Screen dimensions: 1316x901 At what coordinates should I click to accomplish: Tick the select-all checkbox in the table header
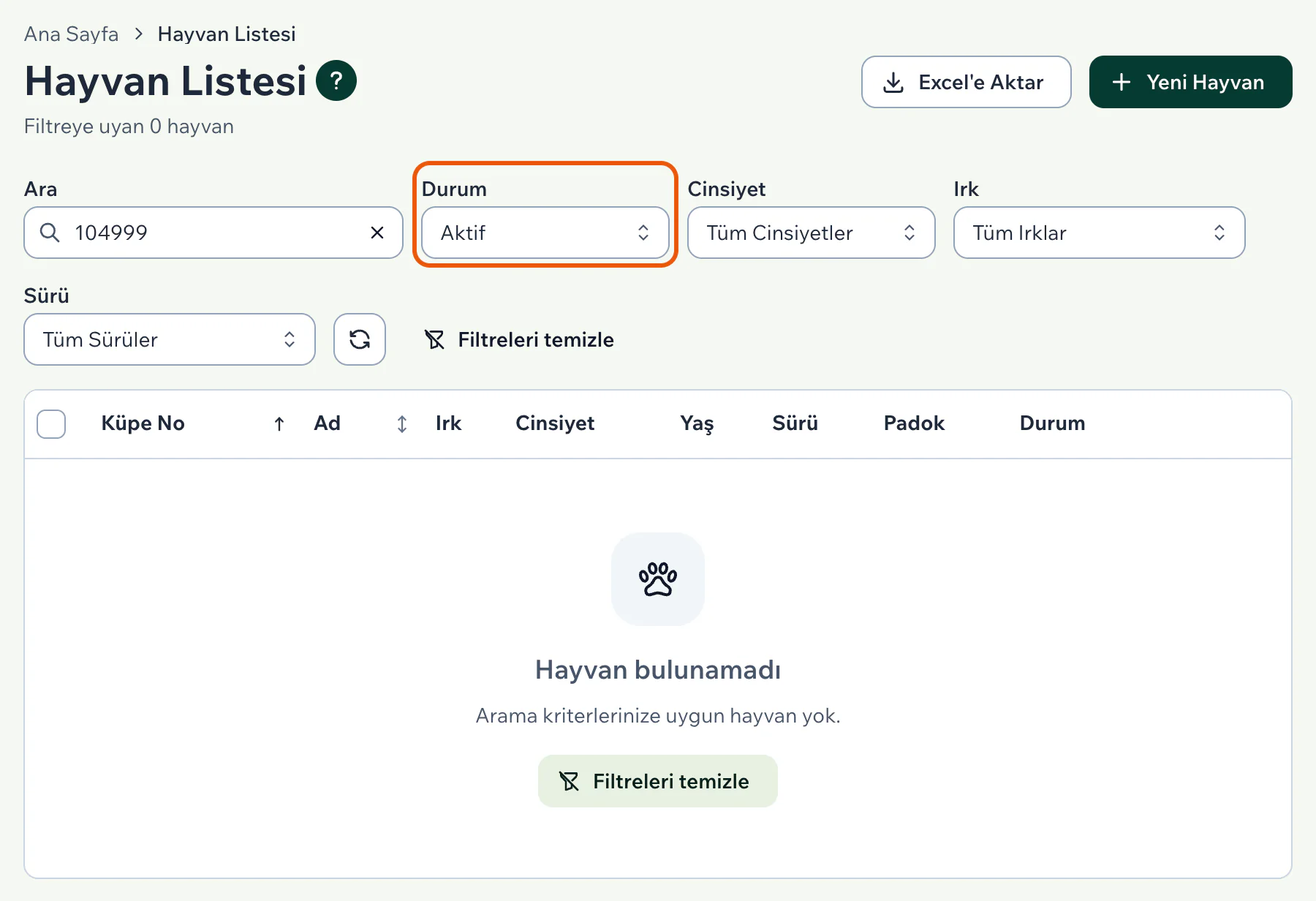51,424
